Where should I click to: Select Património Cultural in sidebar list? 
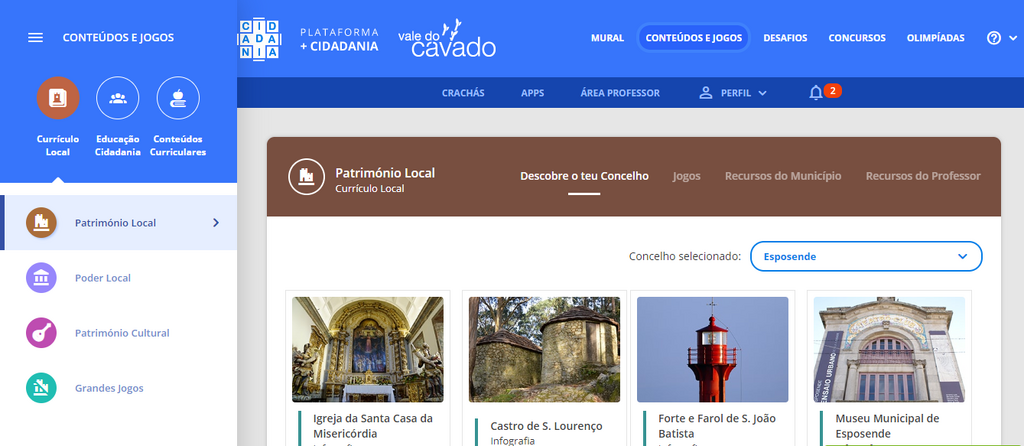click(x=122, y=333)
